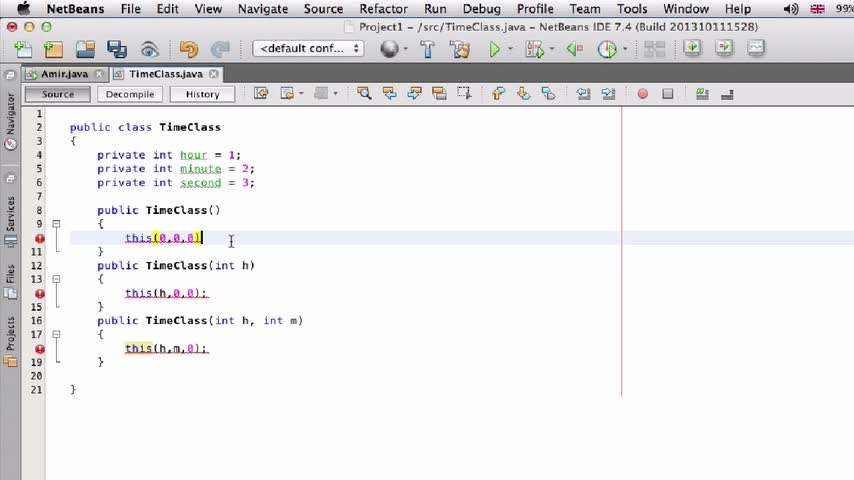Click the globe browser icon
This screenshot has width=854, height=480.
[389, 49]
